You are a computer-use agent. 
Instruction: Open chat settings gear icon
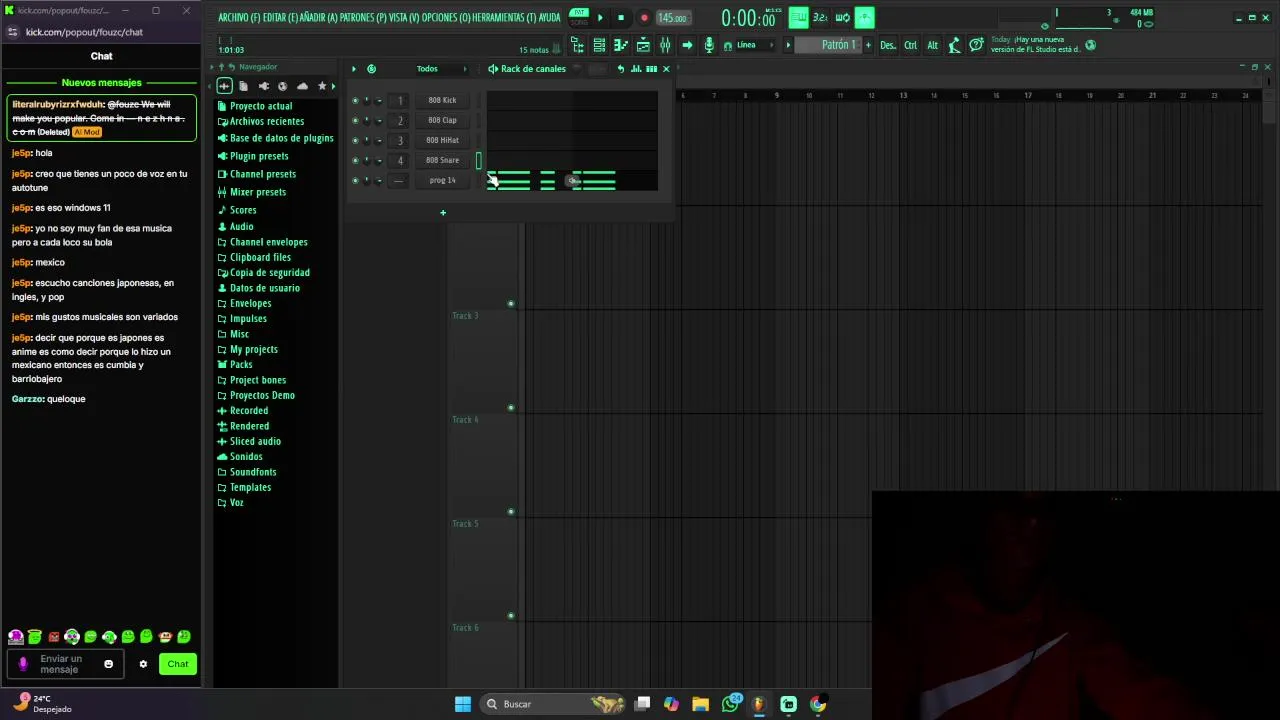click(143, 664)
